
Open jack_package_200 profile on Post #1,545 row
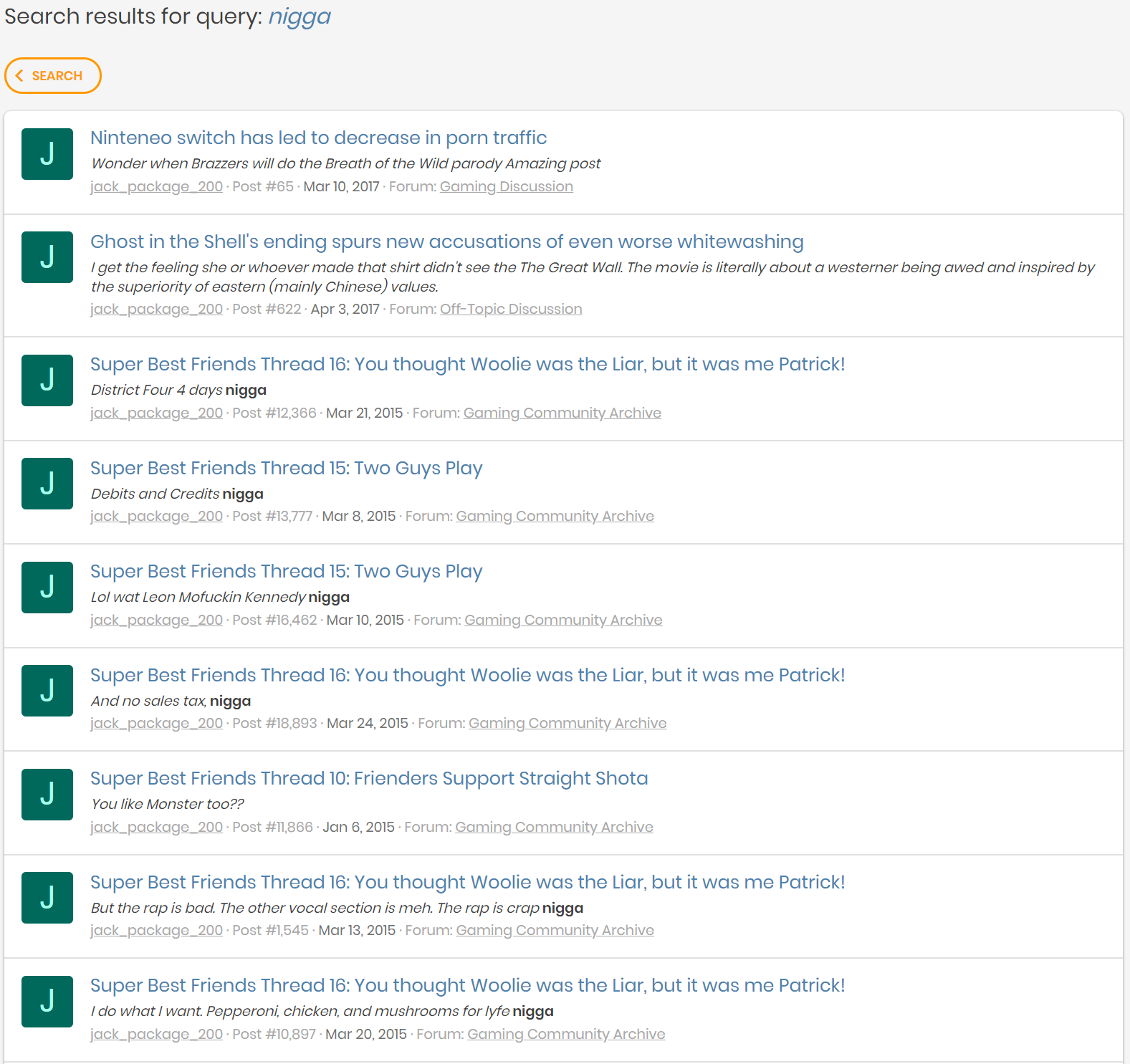156,930
